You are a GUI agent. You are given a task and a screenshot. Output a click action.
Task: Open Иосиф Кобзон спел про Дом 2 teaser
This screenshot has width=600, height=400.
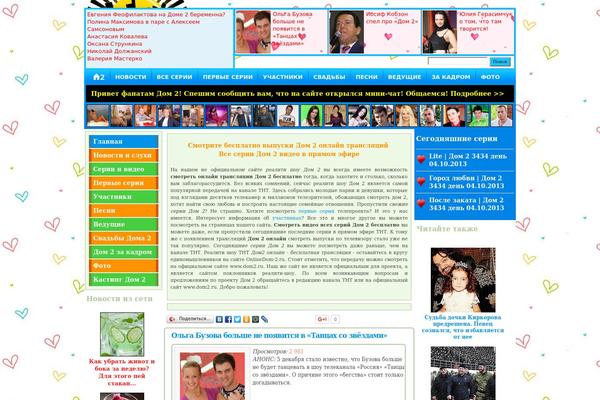click(x=392, y=18)
